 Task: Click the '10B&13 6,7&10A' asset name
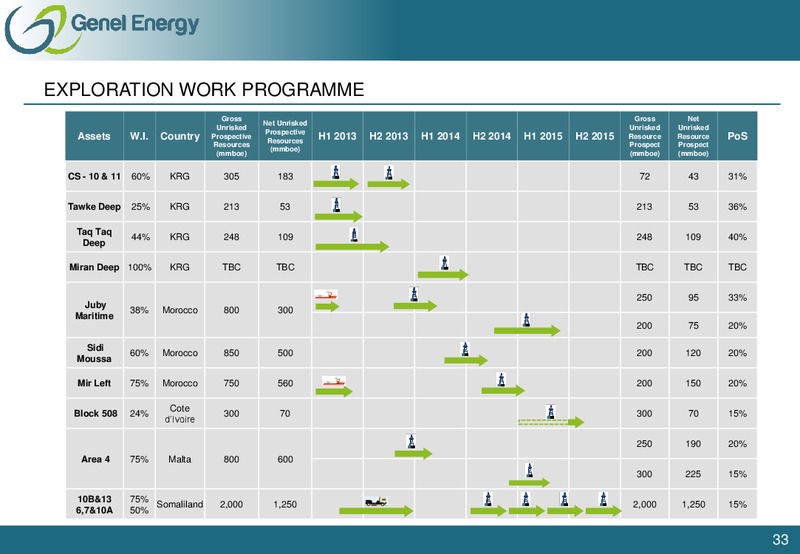95,505
